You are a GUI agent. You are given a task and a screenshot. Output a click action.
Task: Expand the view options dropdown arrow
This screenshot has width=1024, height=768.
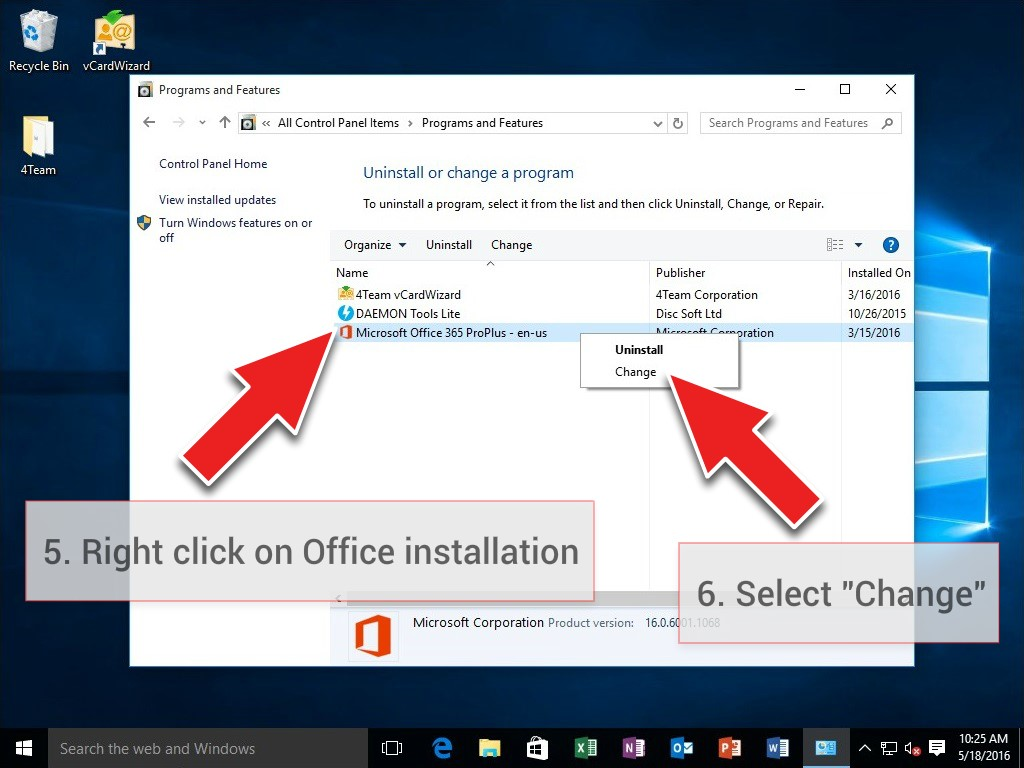pyautogui.click(x=858, y=245)
